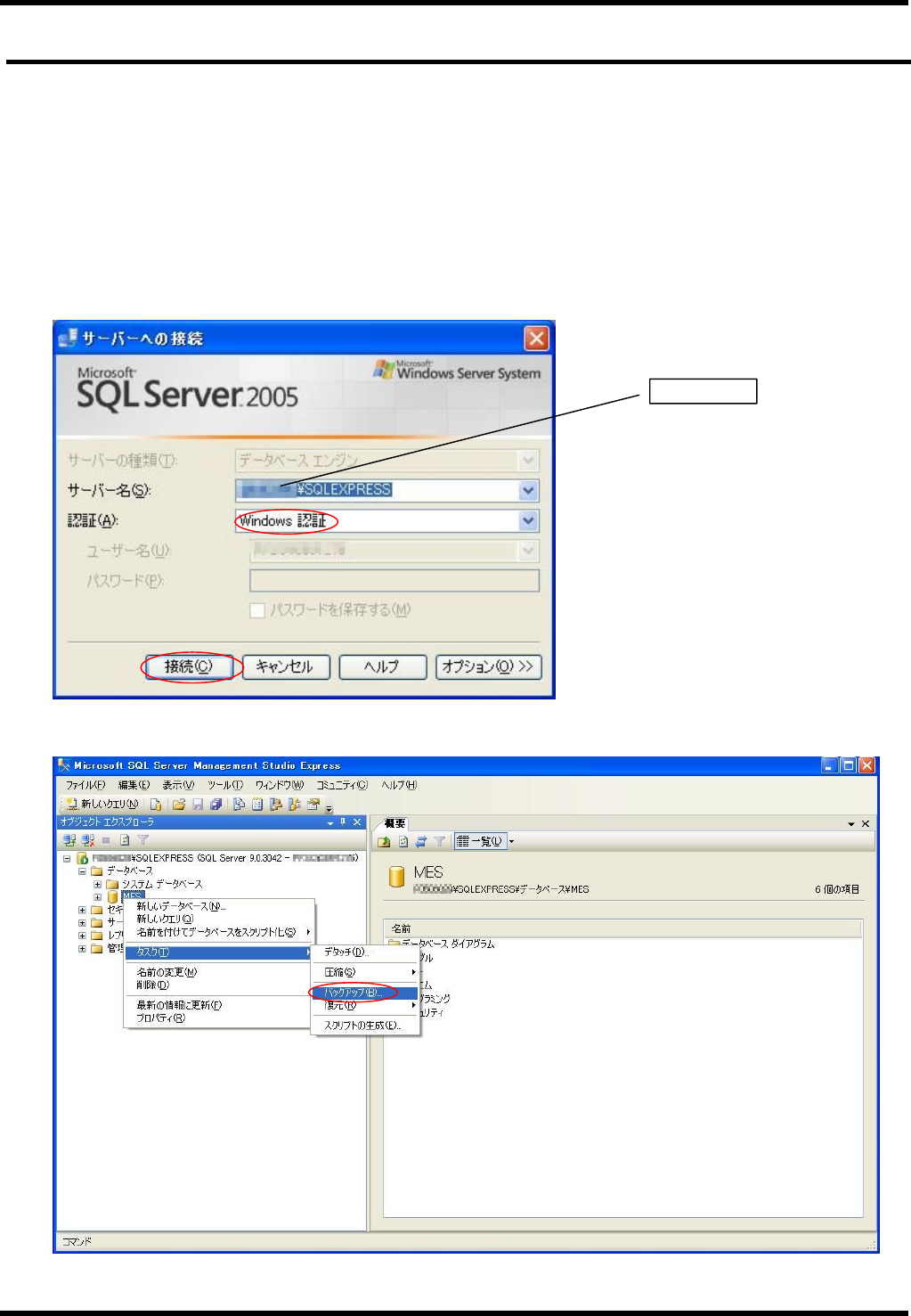
Task: Expand the 管理 folder node
Action: tap(82, 949)
